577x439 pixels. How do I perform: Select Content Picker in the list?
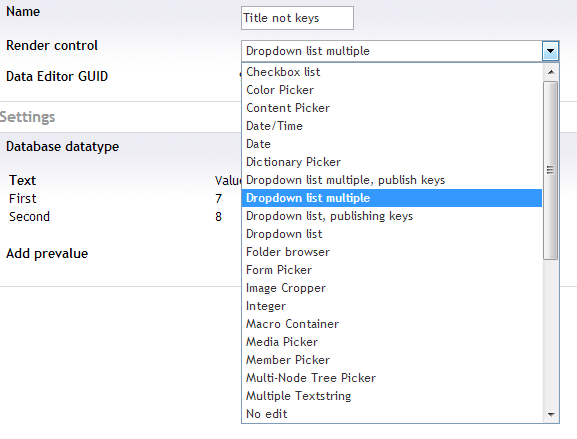[392, 108]
